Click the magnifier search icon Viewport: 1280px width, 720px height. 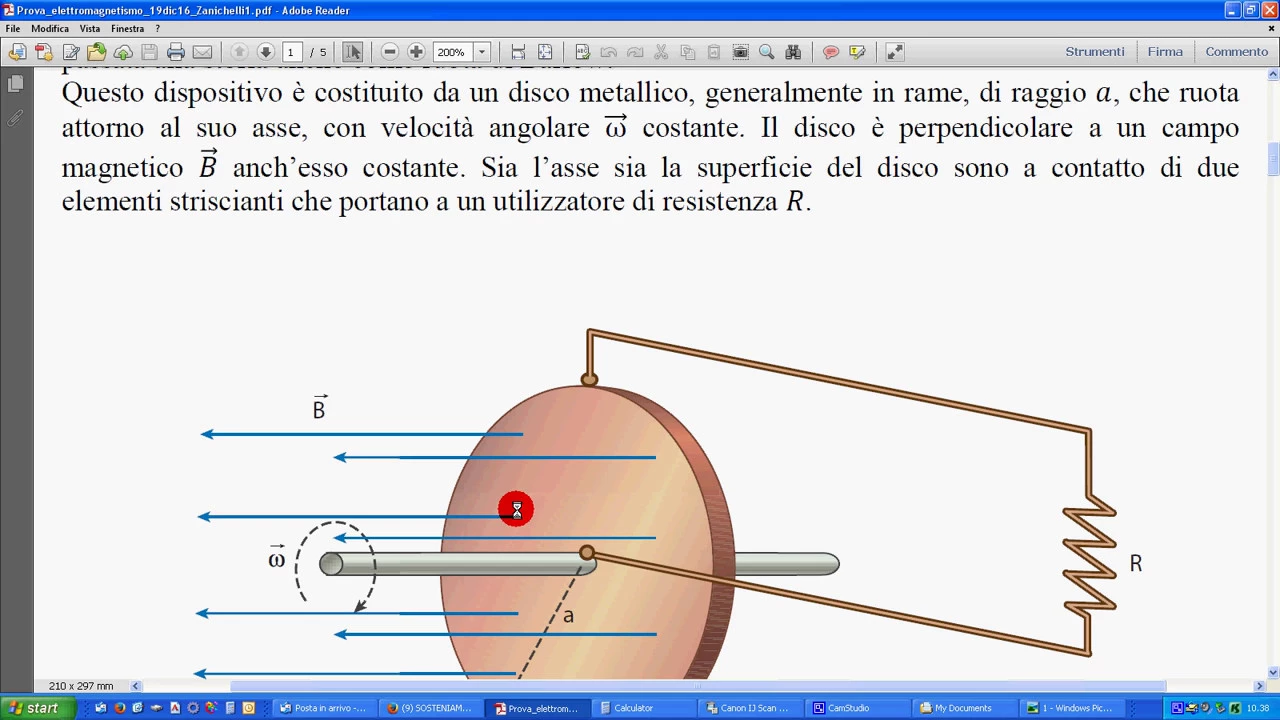point(766,52)
